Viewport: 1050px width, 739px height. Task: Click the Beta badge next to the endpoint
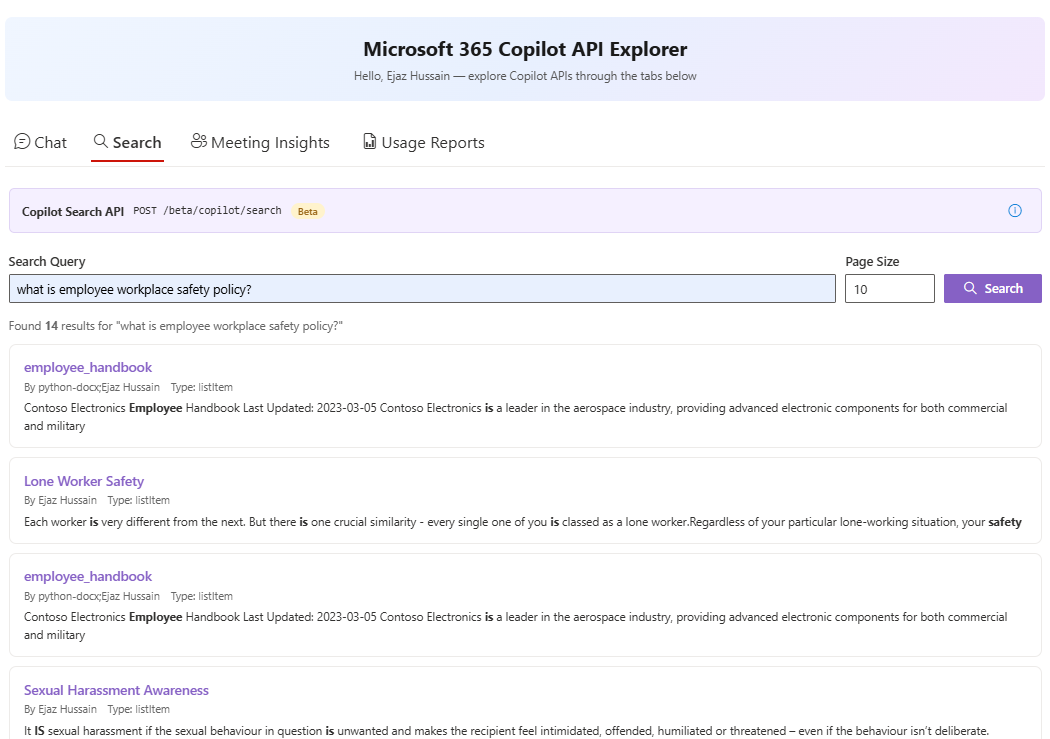[x=308, y=211]
